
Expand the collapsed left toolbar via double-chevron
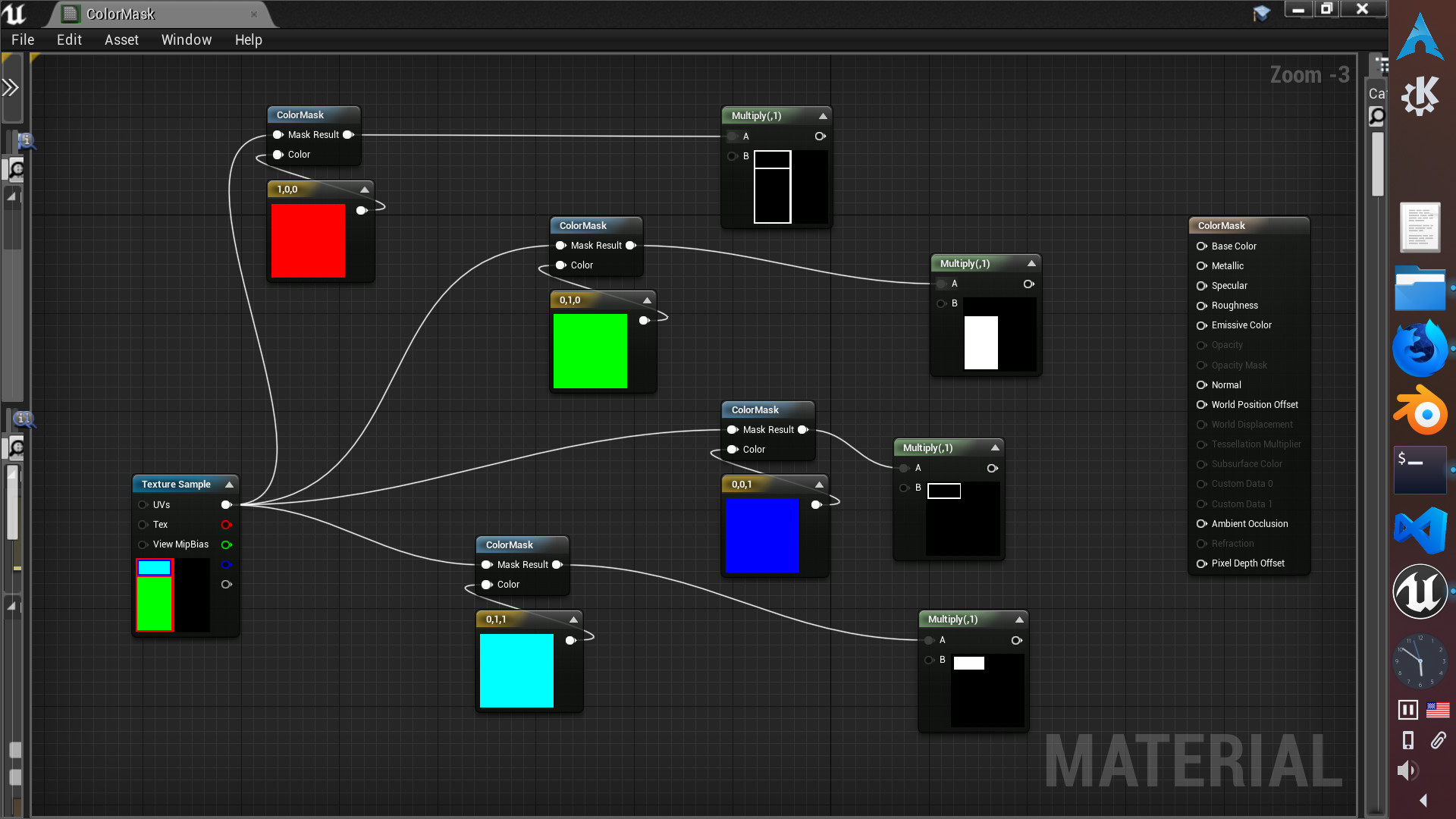pyautogui.click(x=11, y=87)
